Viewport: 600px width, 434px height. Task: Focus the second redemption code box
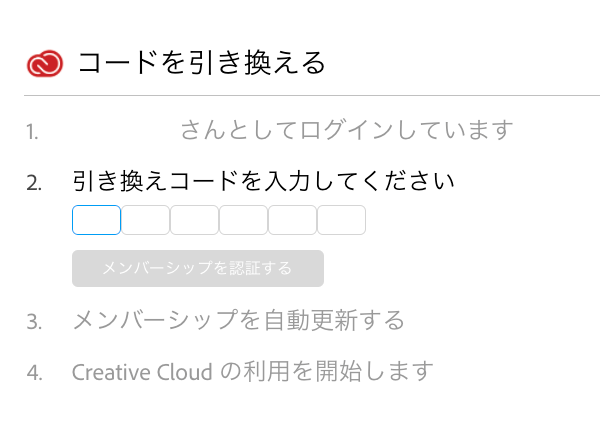click(145, 220)
